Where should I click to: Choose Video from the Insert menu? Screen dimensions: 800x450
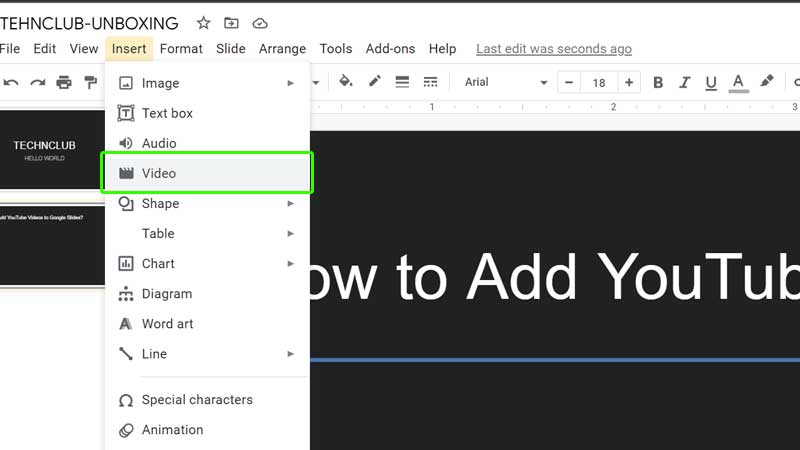pos(208,173)
